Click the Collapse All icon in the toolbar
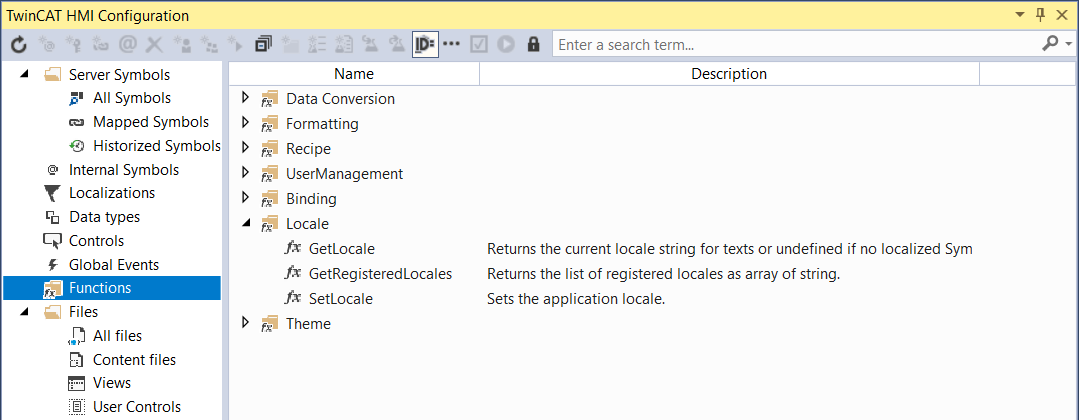The width and height of the screenshot is (1079, 420). [263, 45]
